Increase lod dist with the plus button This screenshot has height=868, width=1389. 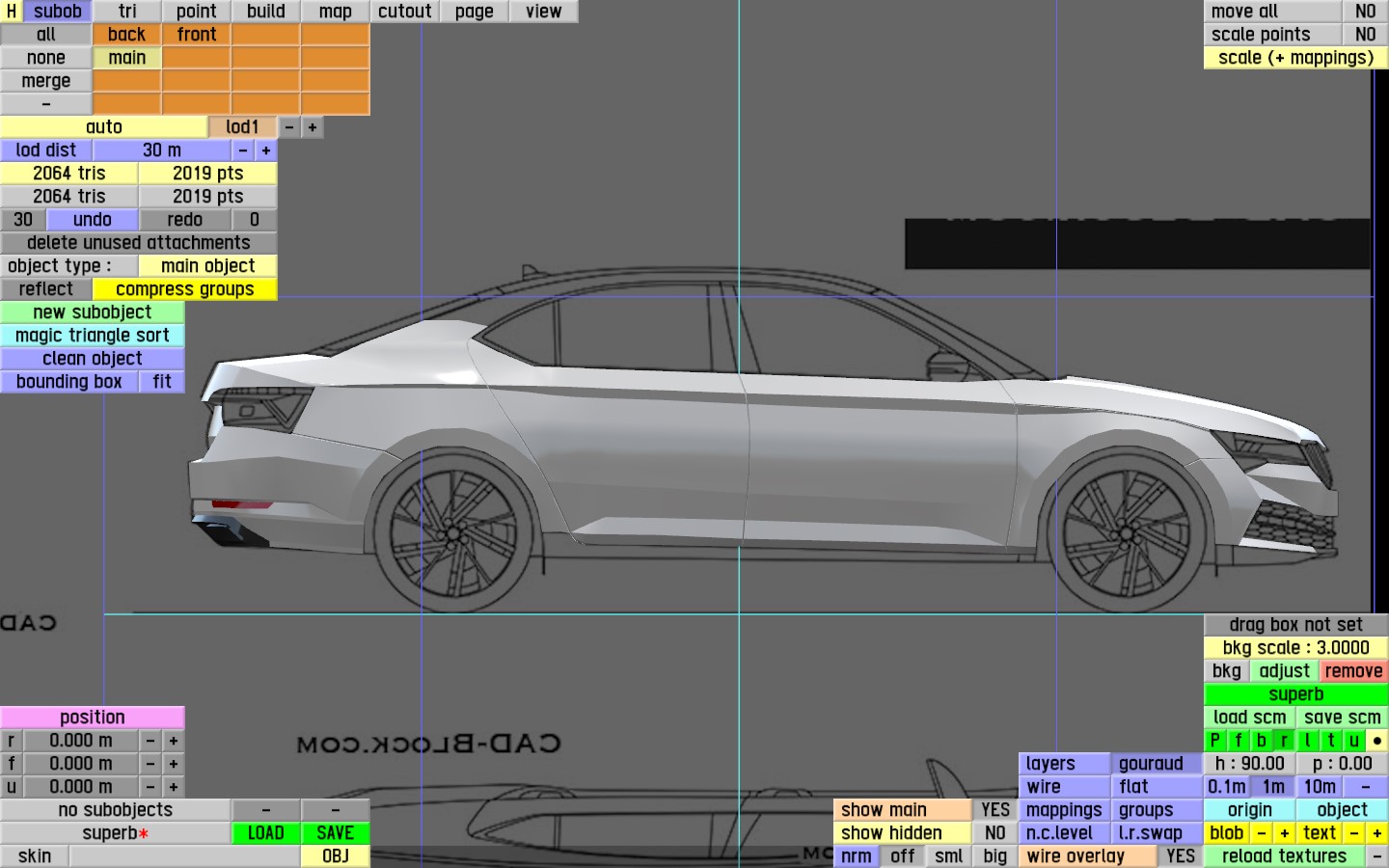coord(266,150)
